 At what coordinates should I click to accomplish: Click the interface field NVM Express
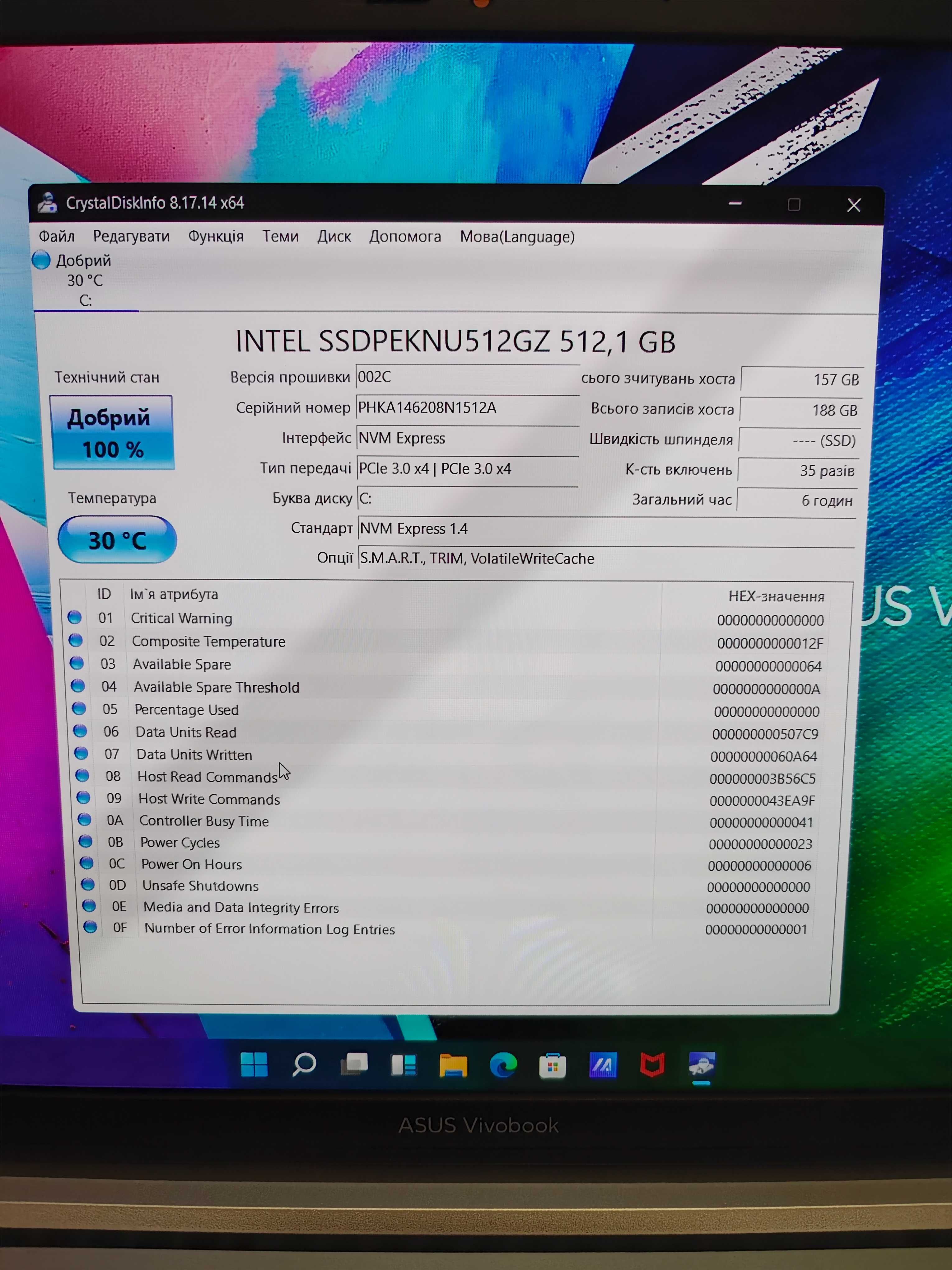click(467, 438)
